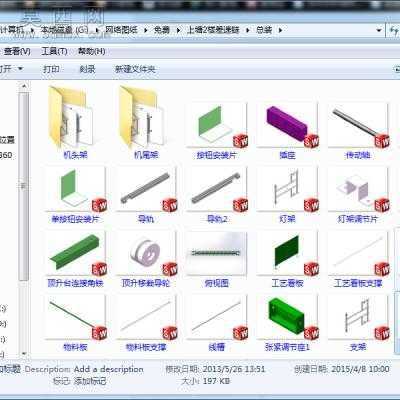The image size is (400, 400).
Task: Go to 免费 in breadcrumb path
Action: coord(162,30)
